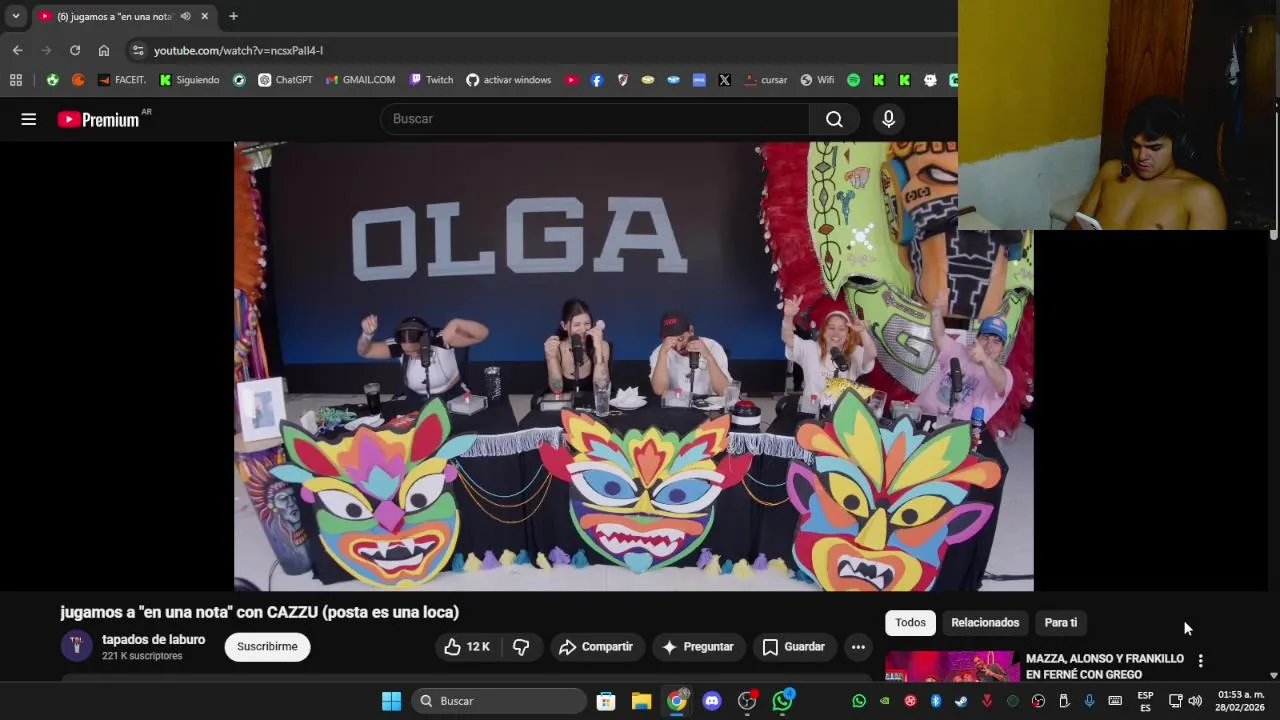Go to YouTube Premium home logo
The height and width of the screenshot is (720, 1280).
[98, 119]
